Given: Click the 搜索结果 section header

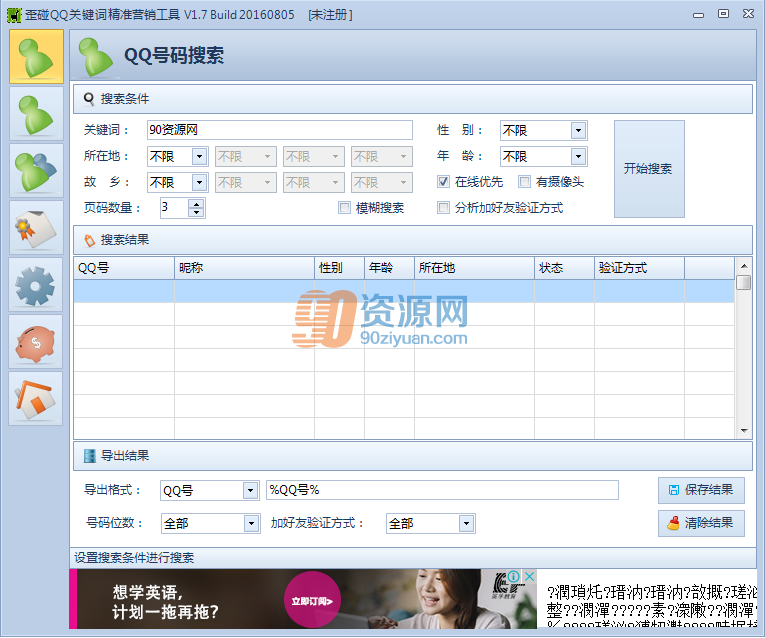Looking at the screenshot, I should (412, 240).
